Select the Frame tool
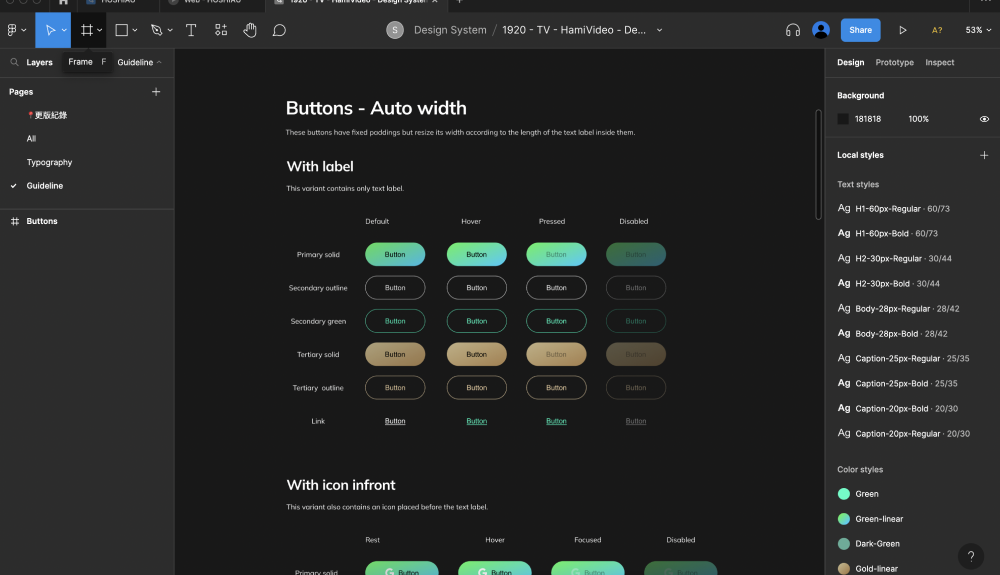Screen dimensions: 1000x575 point(87,30)
